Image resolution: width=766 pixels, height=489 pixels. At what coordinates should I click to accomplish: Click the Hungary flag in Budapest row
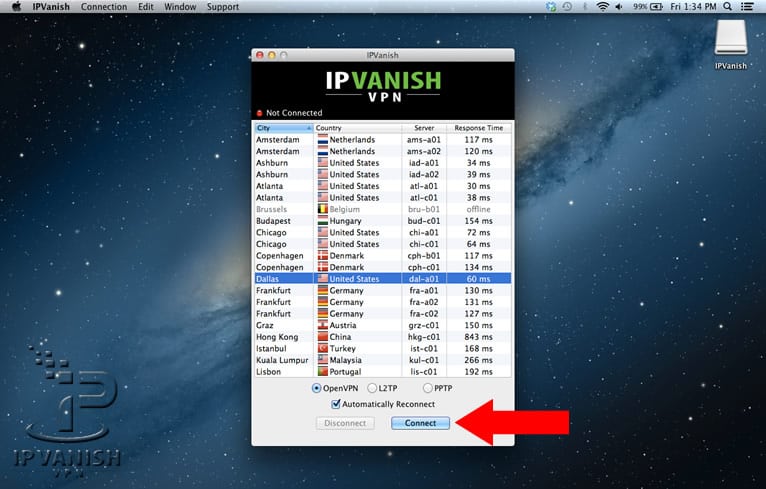pyautogui.click(x=322, y=221)
